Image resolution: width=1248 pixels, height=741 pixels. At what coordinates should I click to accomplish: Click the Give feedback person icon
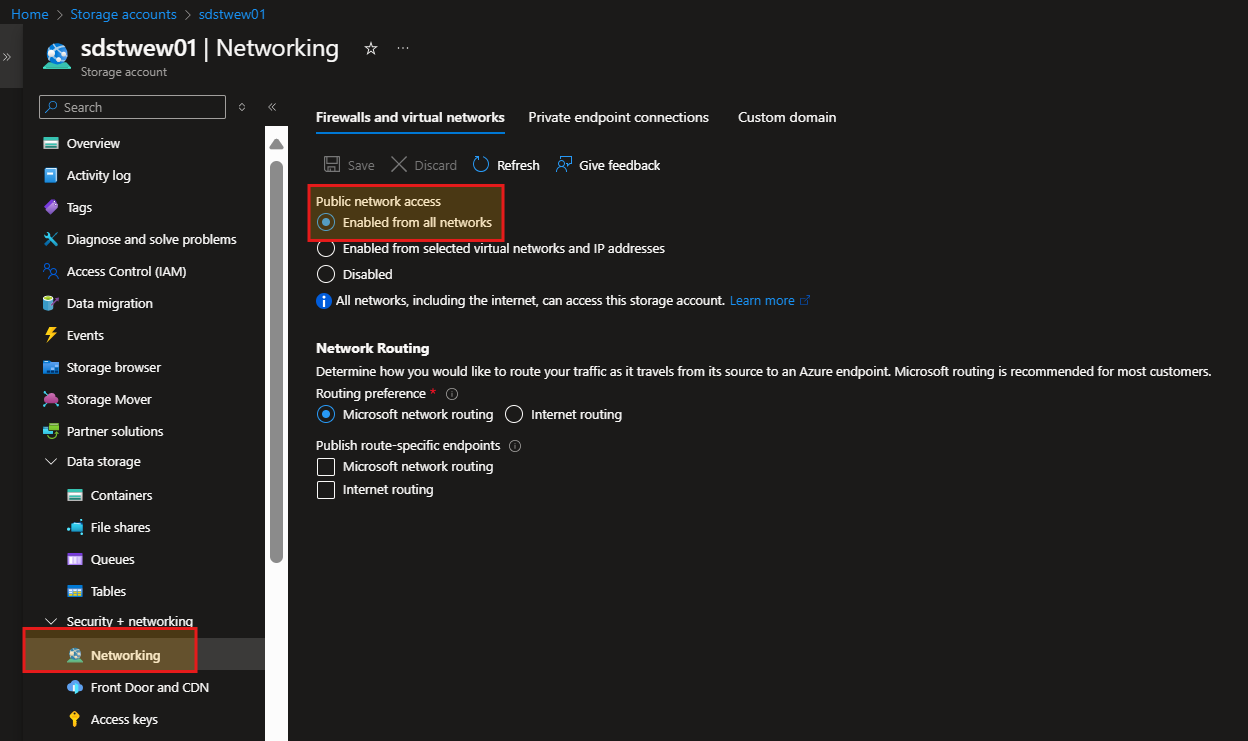tap(564, 165)
